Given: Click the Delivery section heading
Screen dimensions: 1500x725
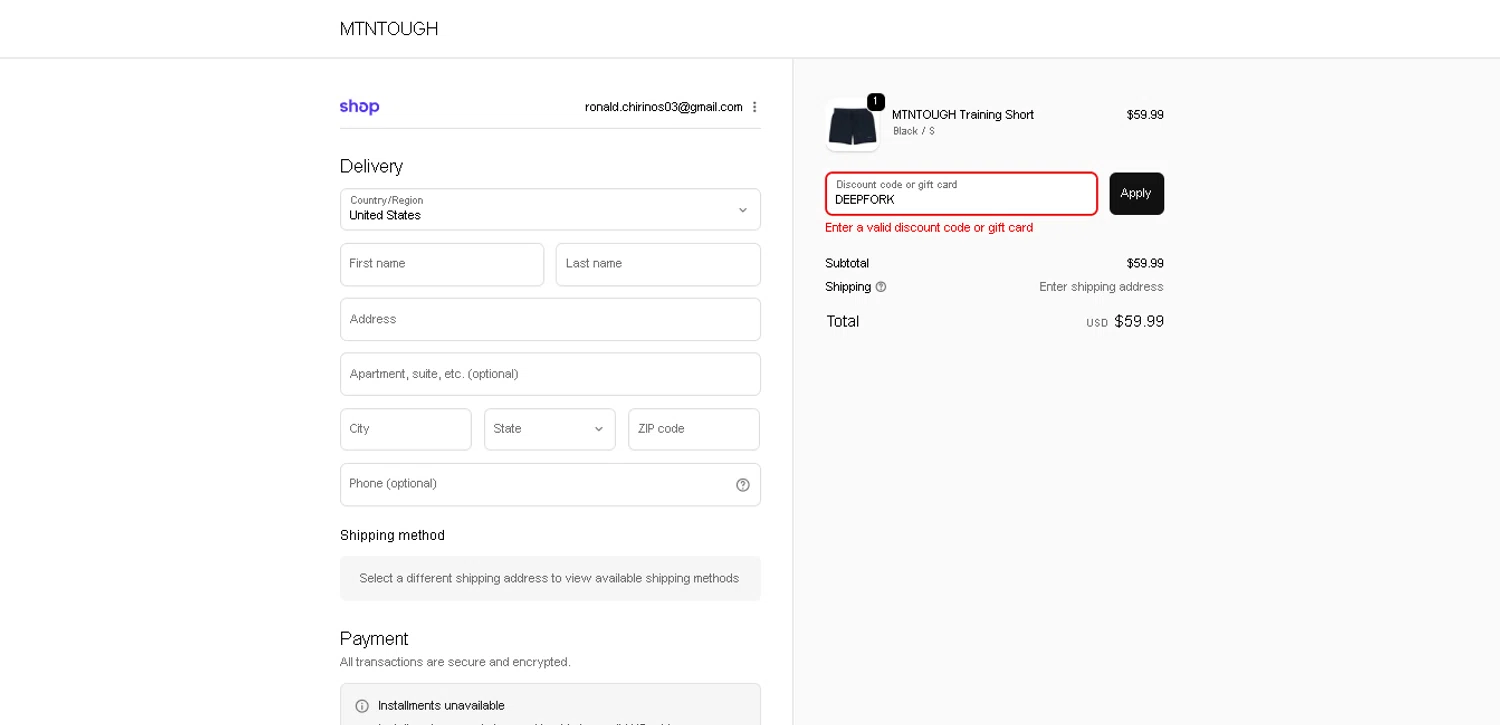Looking at the screenshot, I should (x=371, y=166).
